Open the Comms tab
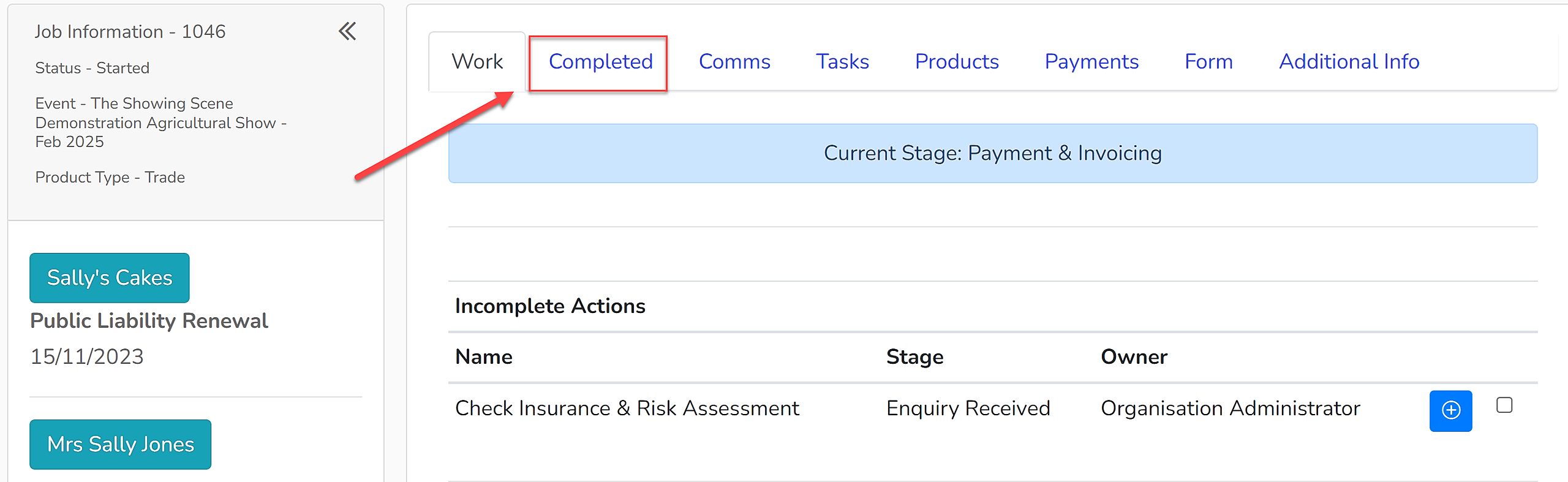Screen dimensions: 1568x482 click(734, 61)
